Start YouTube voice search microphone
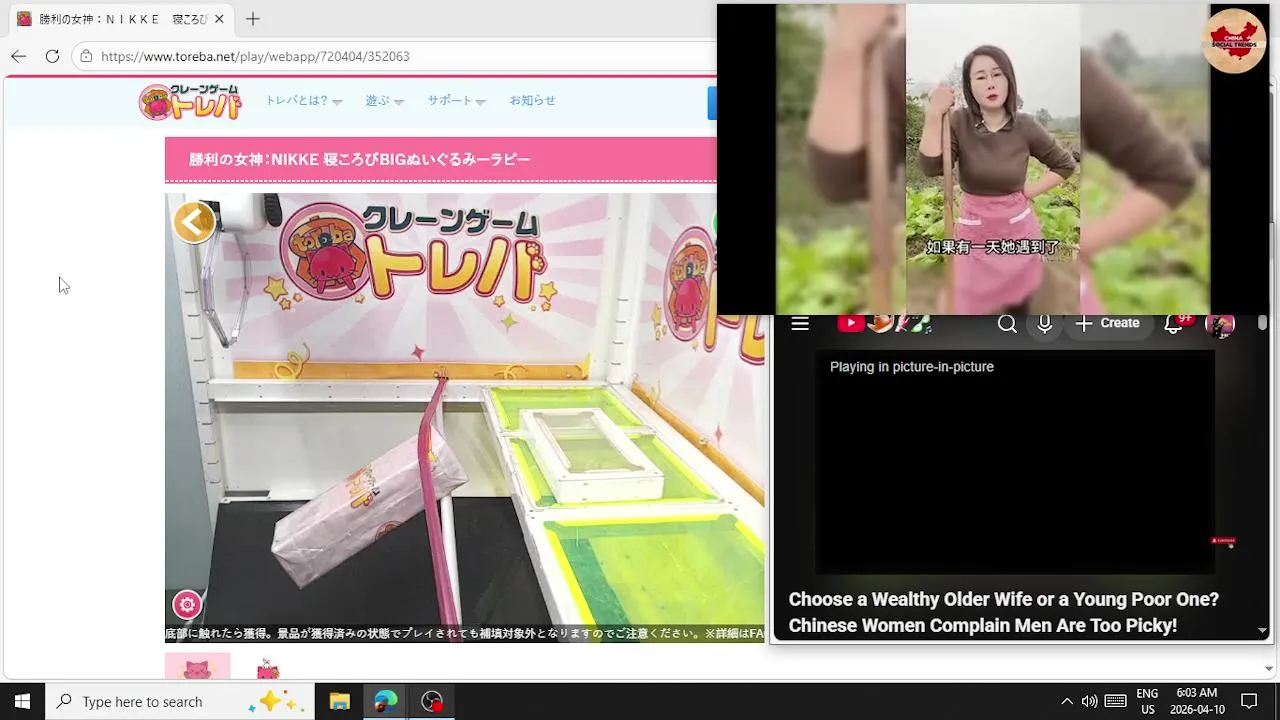 (1044, 324)
